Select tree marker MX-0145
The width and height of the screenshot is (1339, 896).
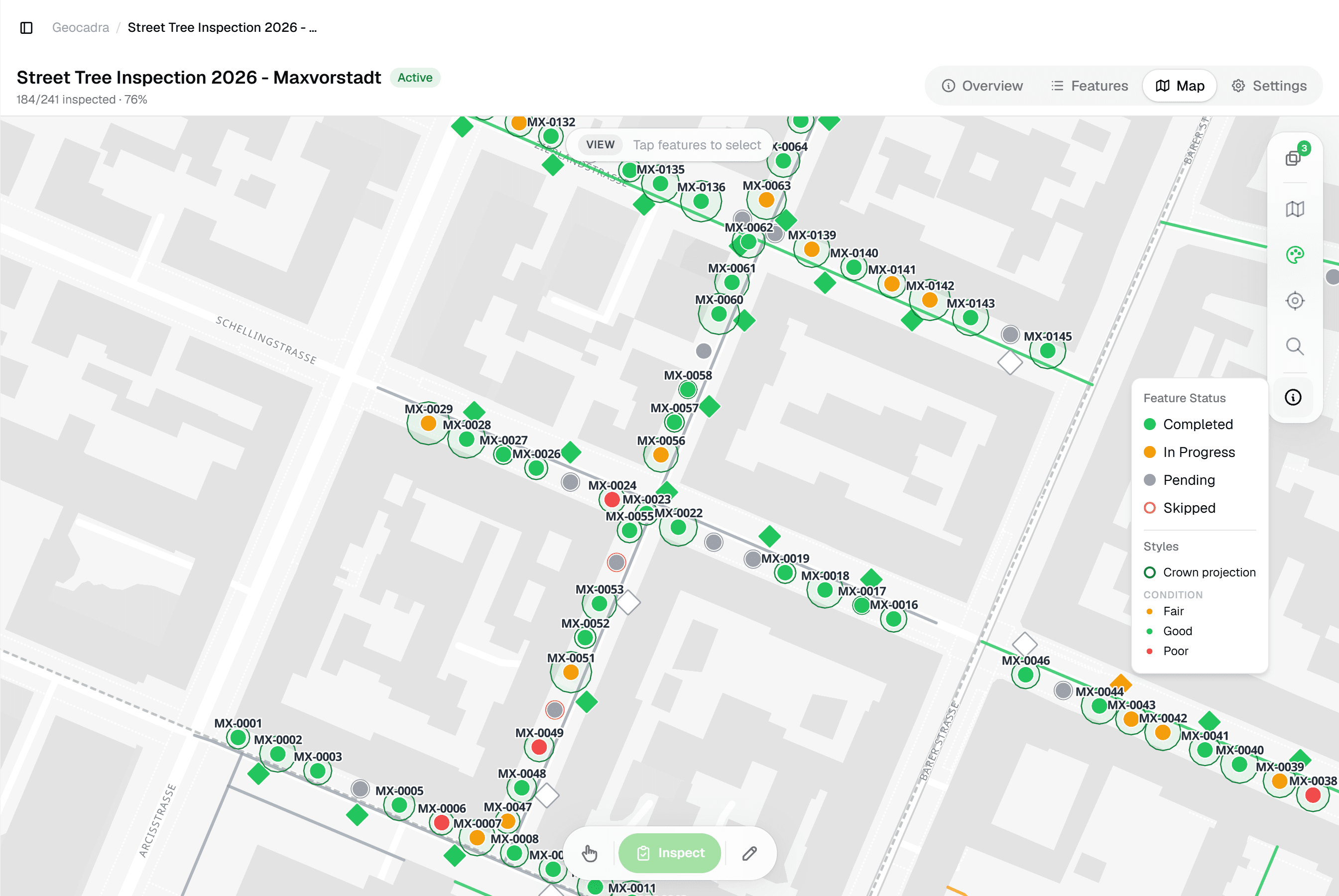tap(1048, 351)
